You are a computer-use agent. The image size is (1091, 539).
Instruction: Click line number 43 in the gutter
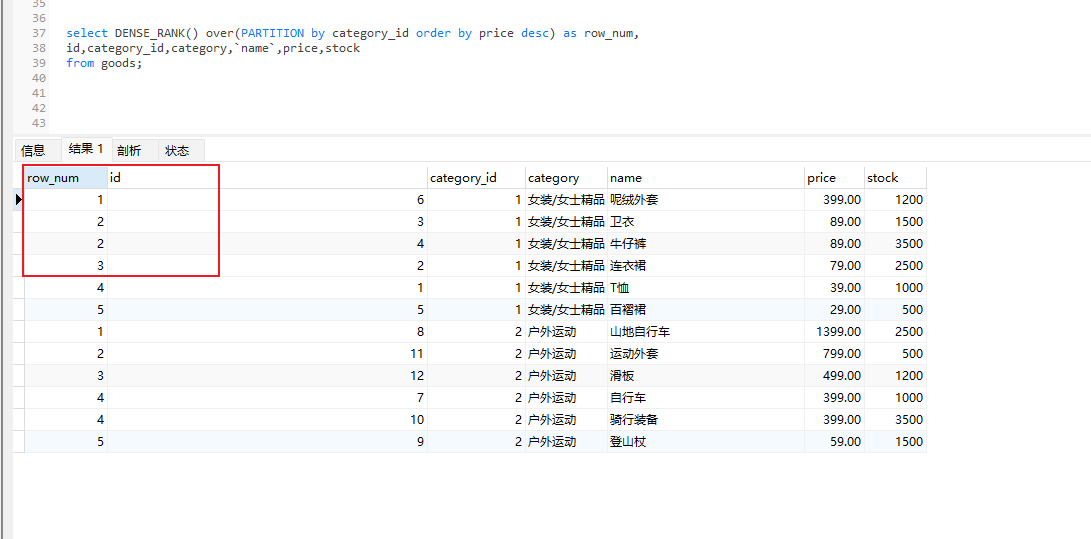(39, 123)
